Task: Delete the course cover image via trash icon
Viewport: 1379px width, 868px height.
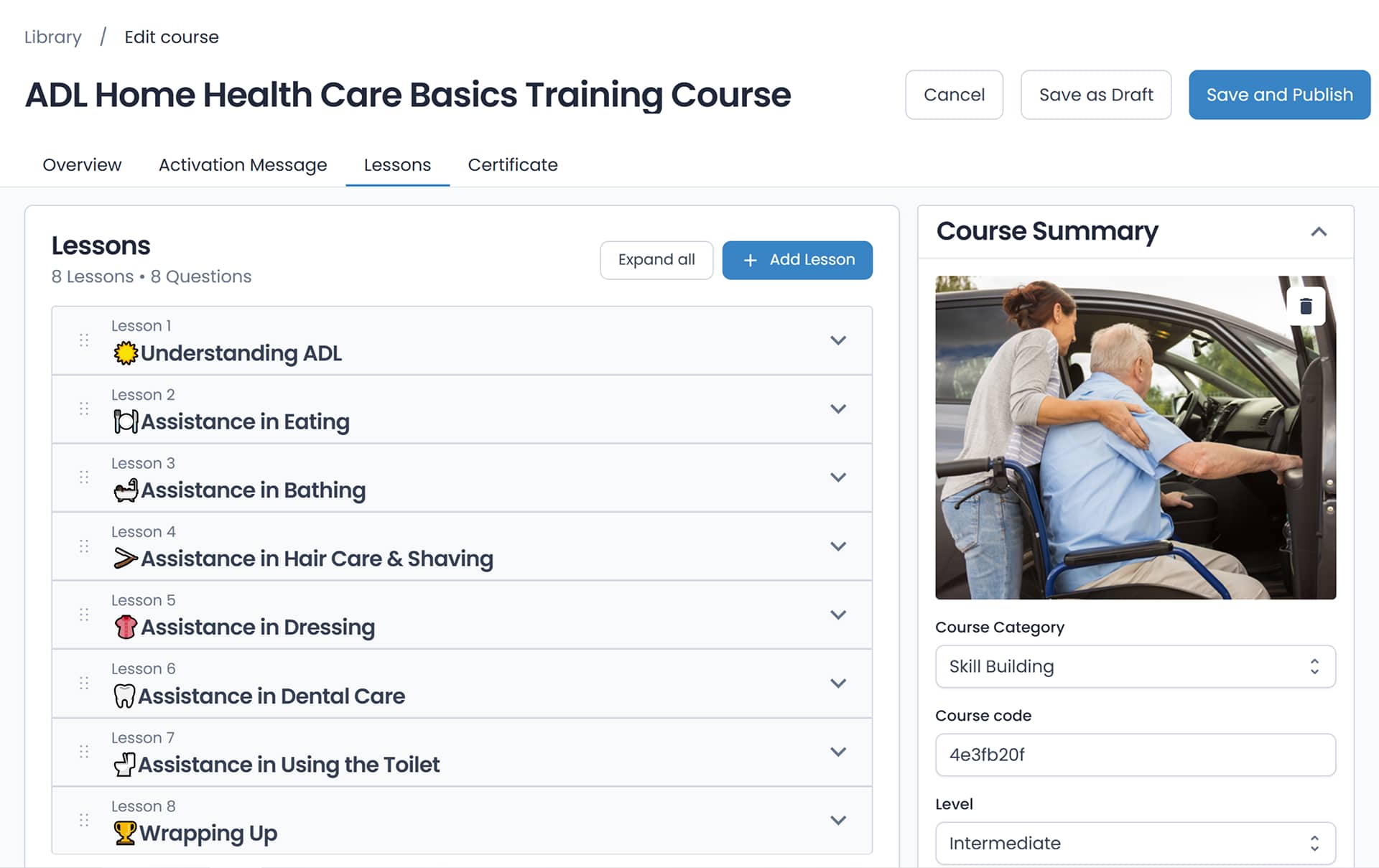Action: (x=1306, y=307)
